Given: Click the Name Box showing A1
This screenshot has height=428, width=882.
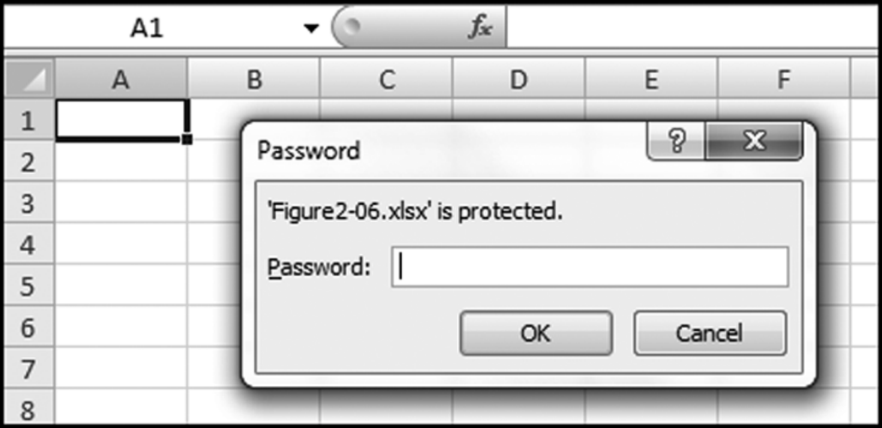Looking at the screenshot, I should coord(150,29).
